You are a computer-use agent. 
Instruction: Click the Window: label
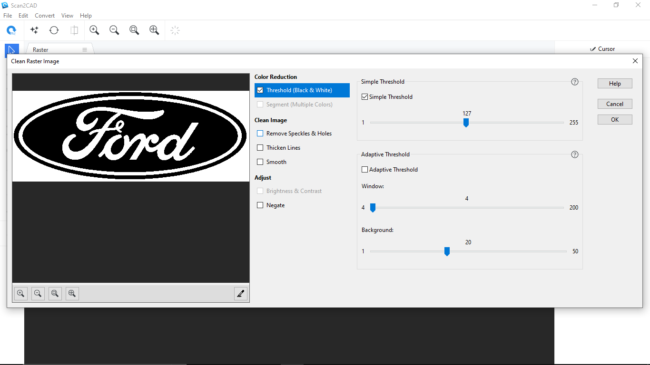[373, 186]
